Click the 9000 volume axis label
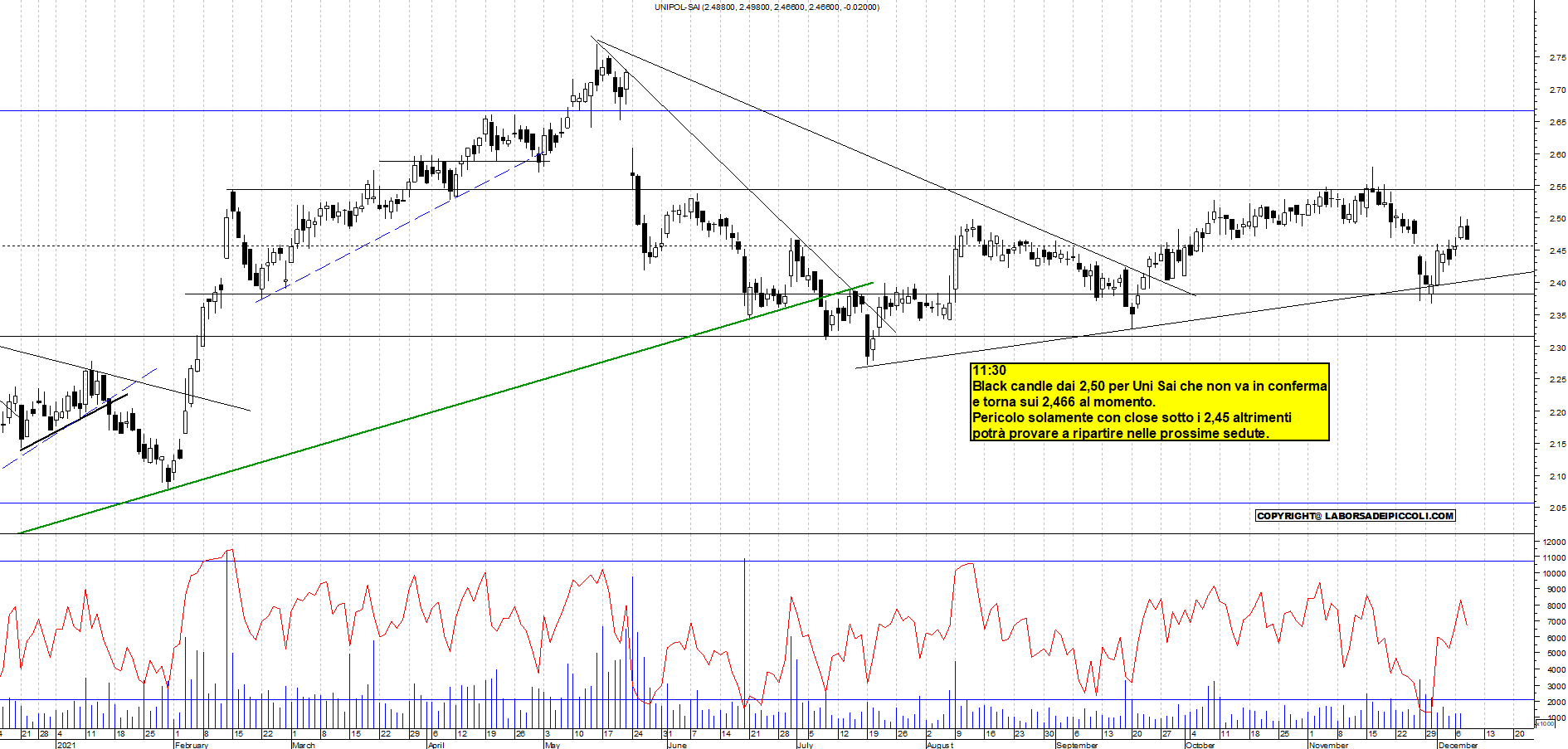Viewport: 1568px width, 749px height. pyautogui.click(x=1556, y=590)
